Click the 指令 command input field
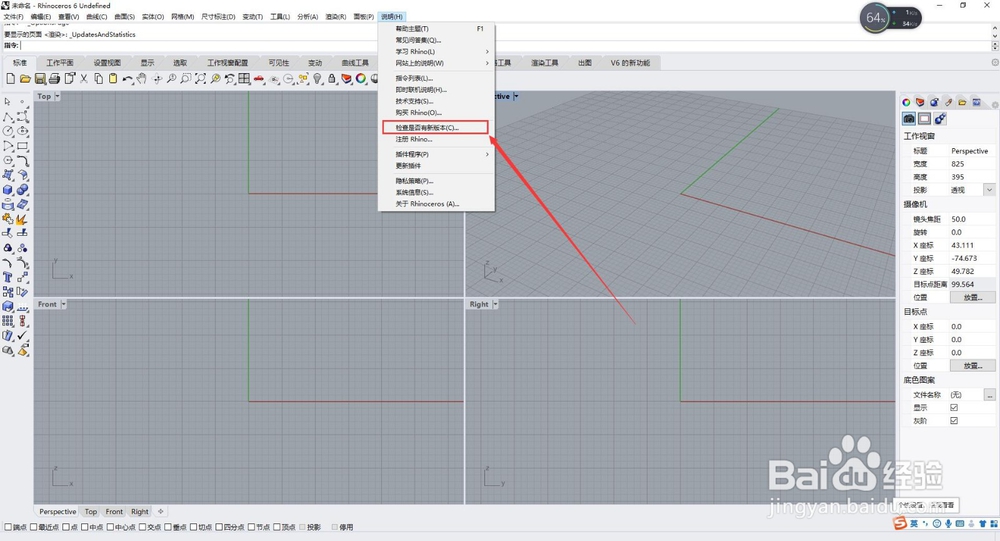 tap(504, 45)
